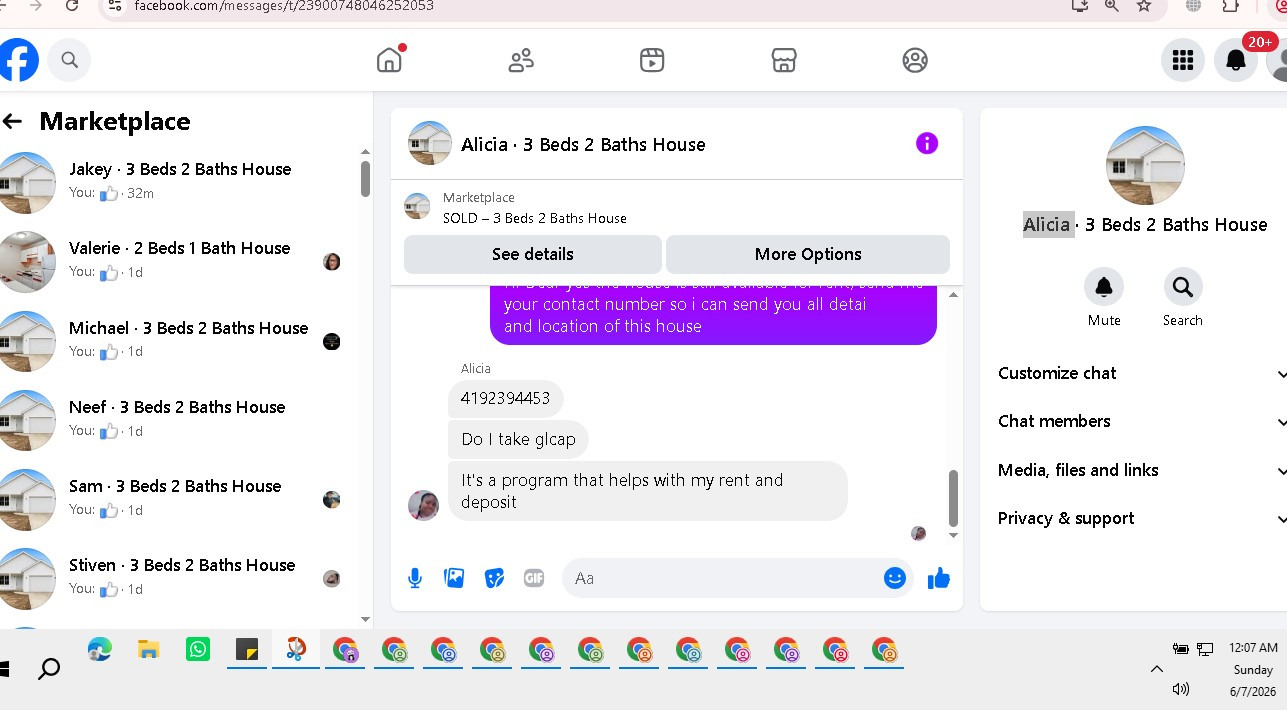1287x710 pixels.
Task: Click the conversation list scrollbar thumb
Action: [x=365, y=179]
